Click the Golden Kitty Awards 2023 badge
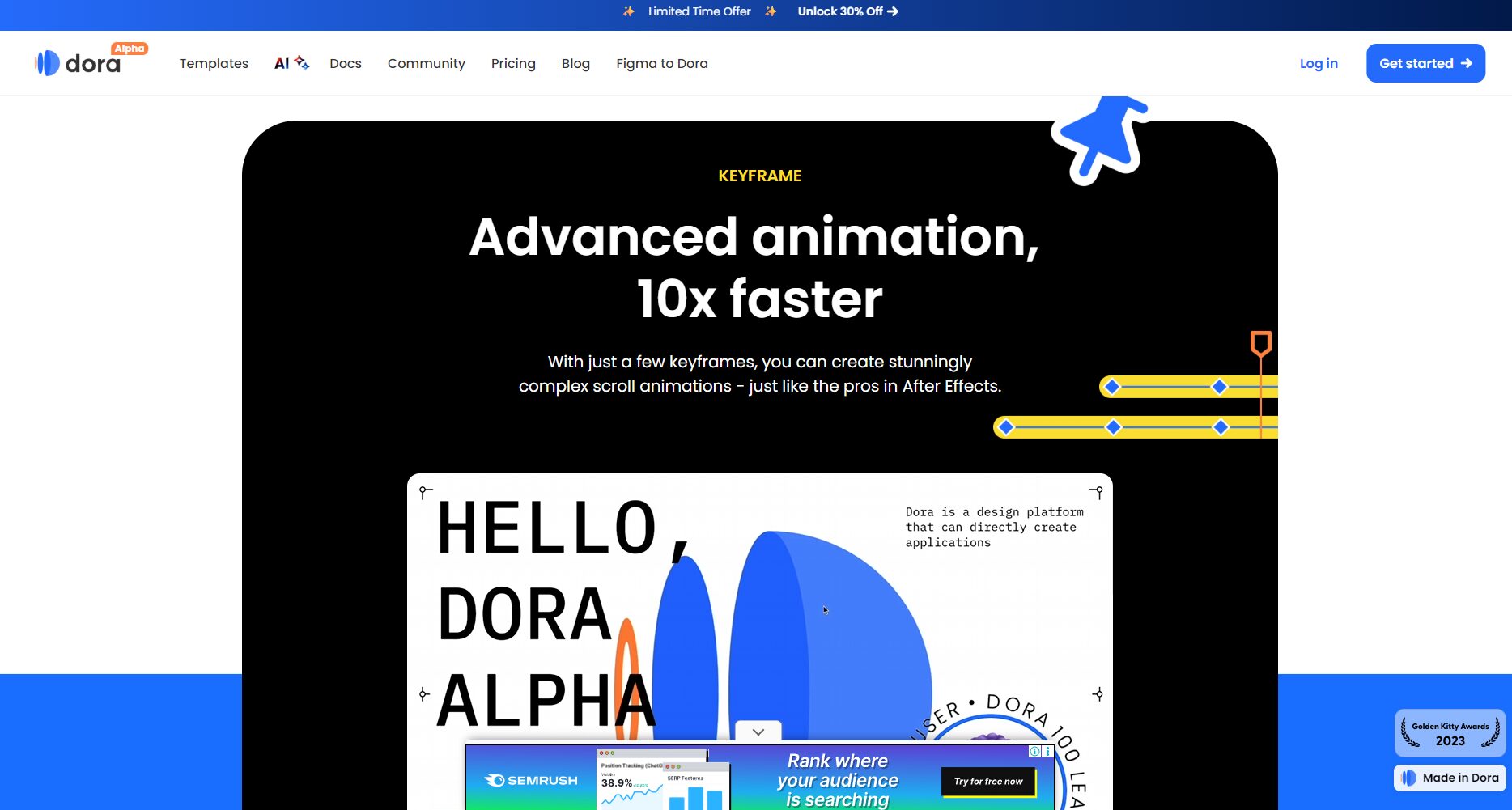The height and width of the screenshot is (810, 1512). click(1450, 733)
